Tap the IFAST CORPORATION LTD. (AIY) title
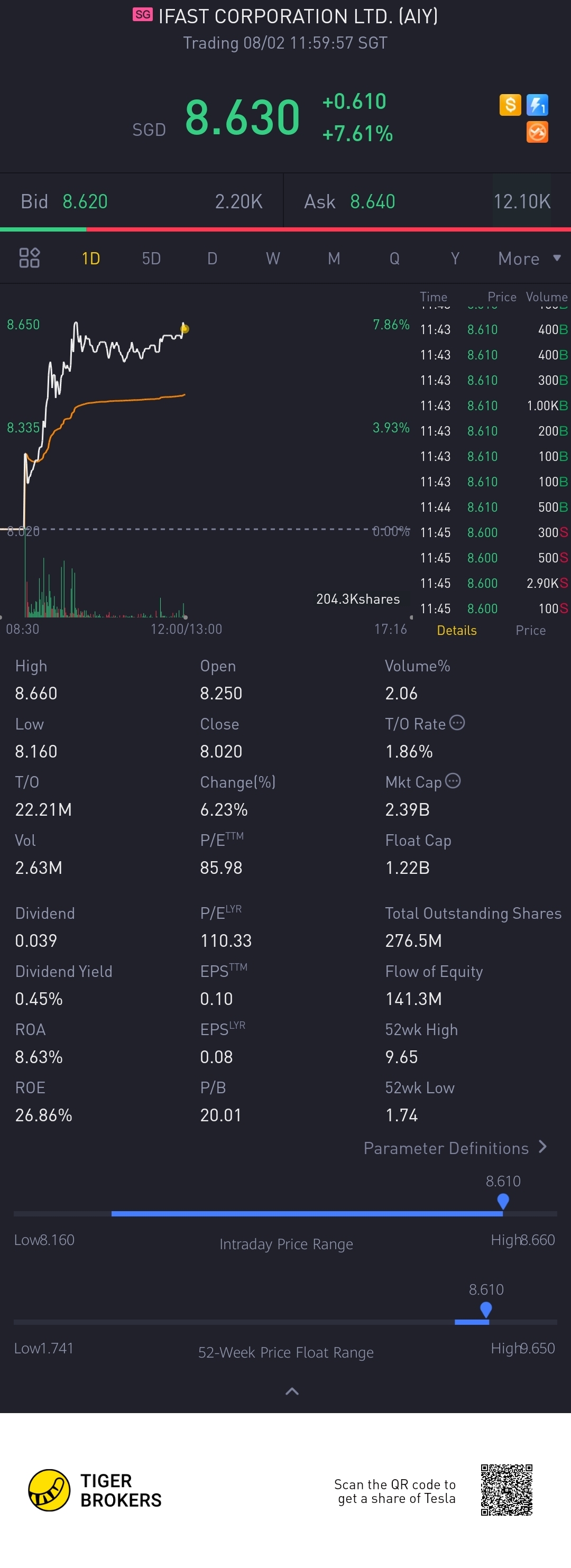Image resolution: width=571 pixels, height=1568 pixels. click(298, 16)
